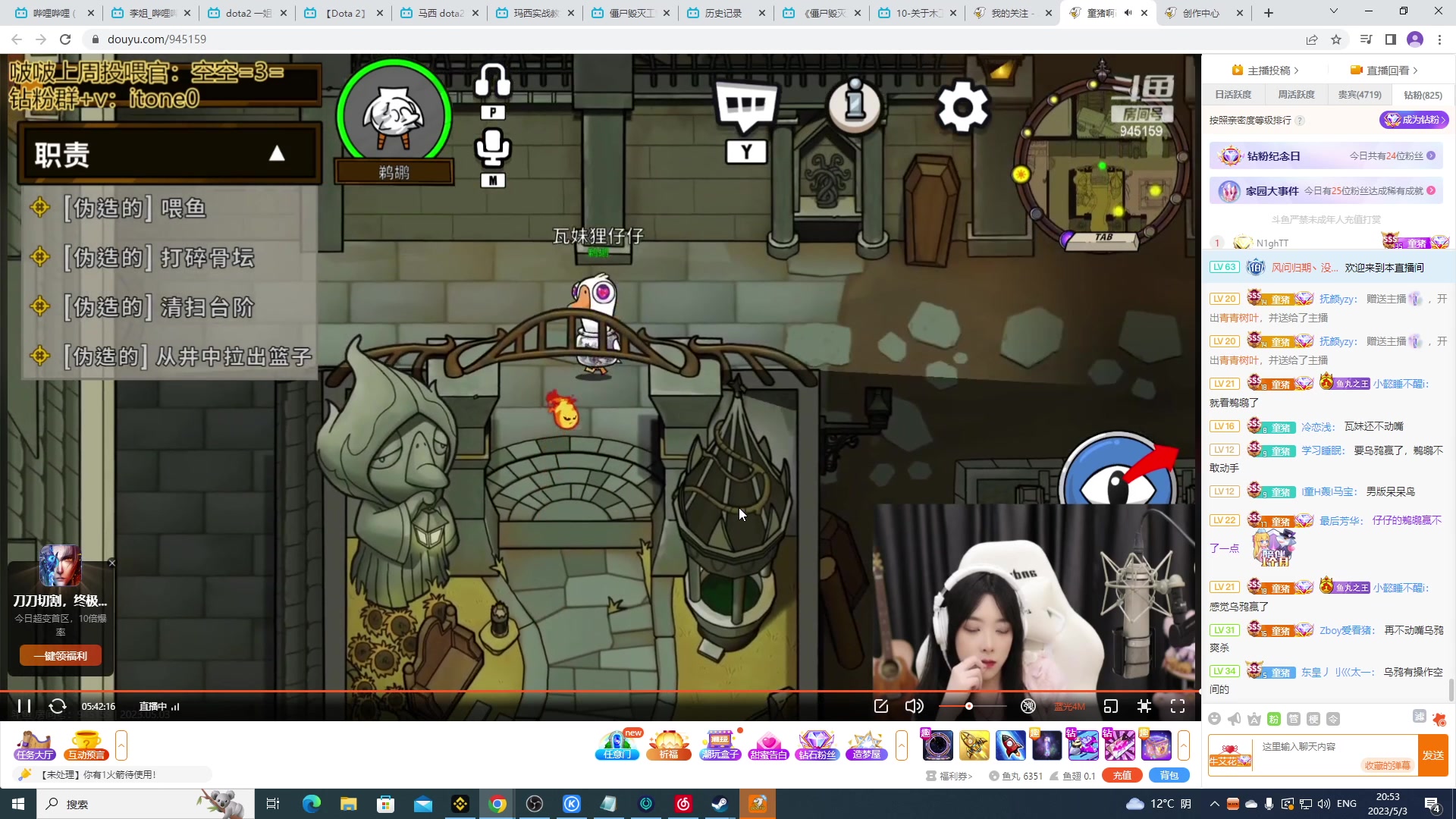1456x819 pixels.
Task: Open 任务大厅 task hall
Action: tap(35, 745)
